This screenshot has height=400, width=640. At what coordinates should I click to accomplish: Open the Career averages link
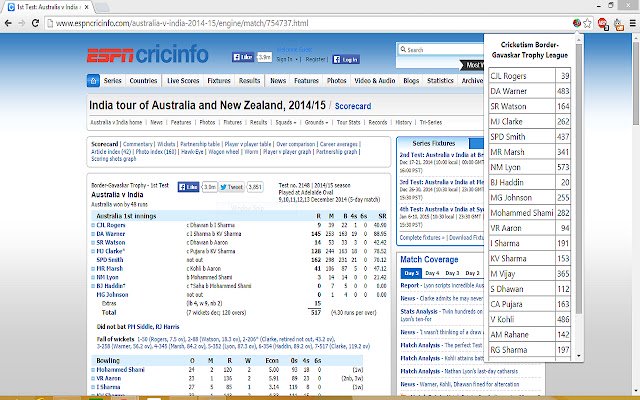pyautogui.click(x=338, y=144)
